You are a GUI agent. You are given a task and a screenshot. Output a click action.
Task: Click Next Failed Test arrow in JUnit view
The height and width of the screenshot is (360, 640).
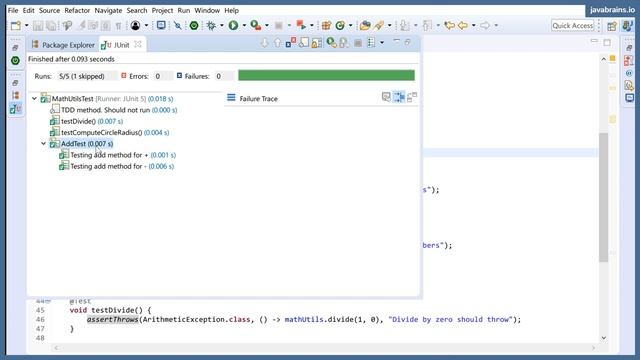click(264, 43)
